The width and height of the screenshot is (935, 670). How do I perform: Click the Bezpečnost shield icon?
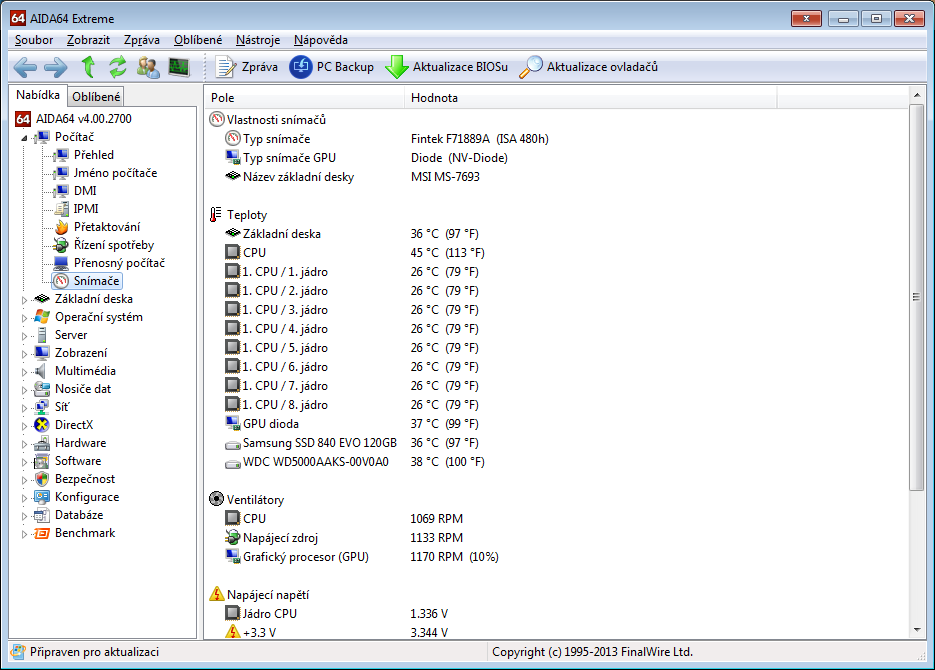coord(42,479)
